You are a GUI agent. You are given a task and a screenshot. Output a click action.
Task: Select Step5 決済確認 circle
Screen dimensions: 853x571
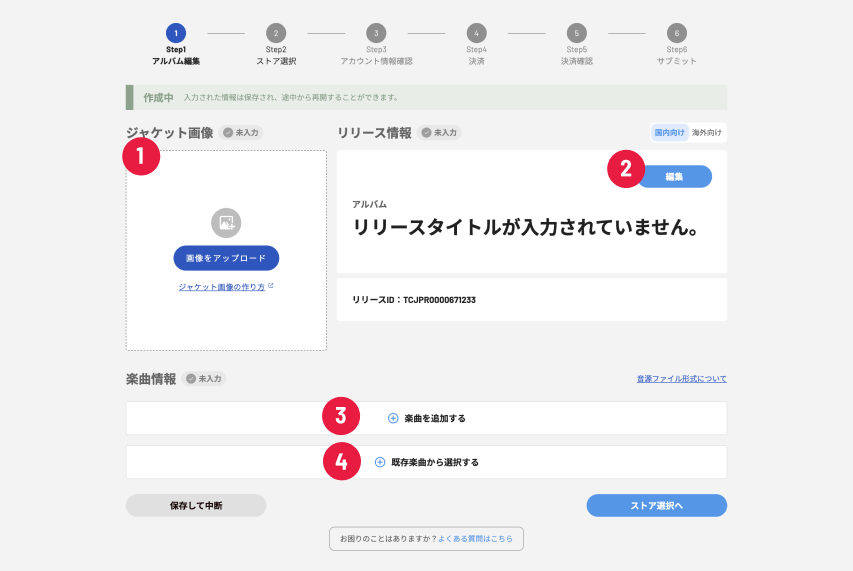[x=577, y=33]
